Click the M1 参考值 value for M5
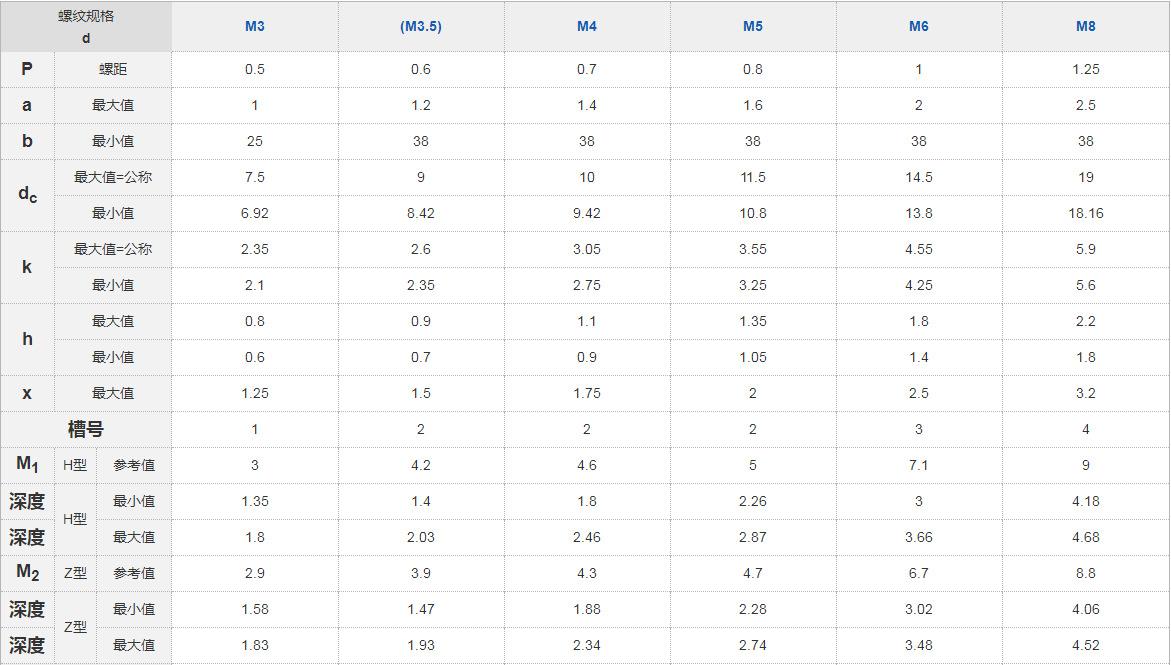Image resolution: width=1171 pixels, height=665 pixels. (753, 465)
